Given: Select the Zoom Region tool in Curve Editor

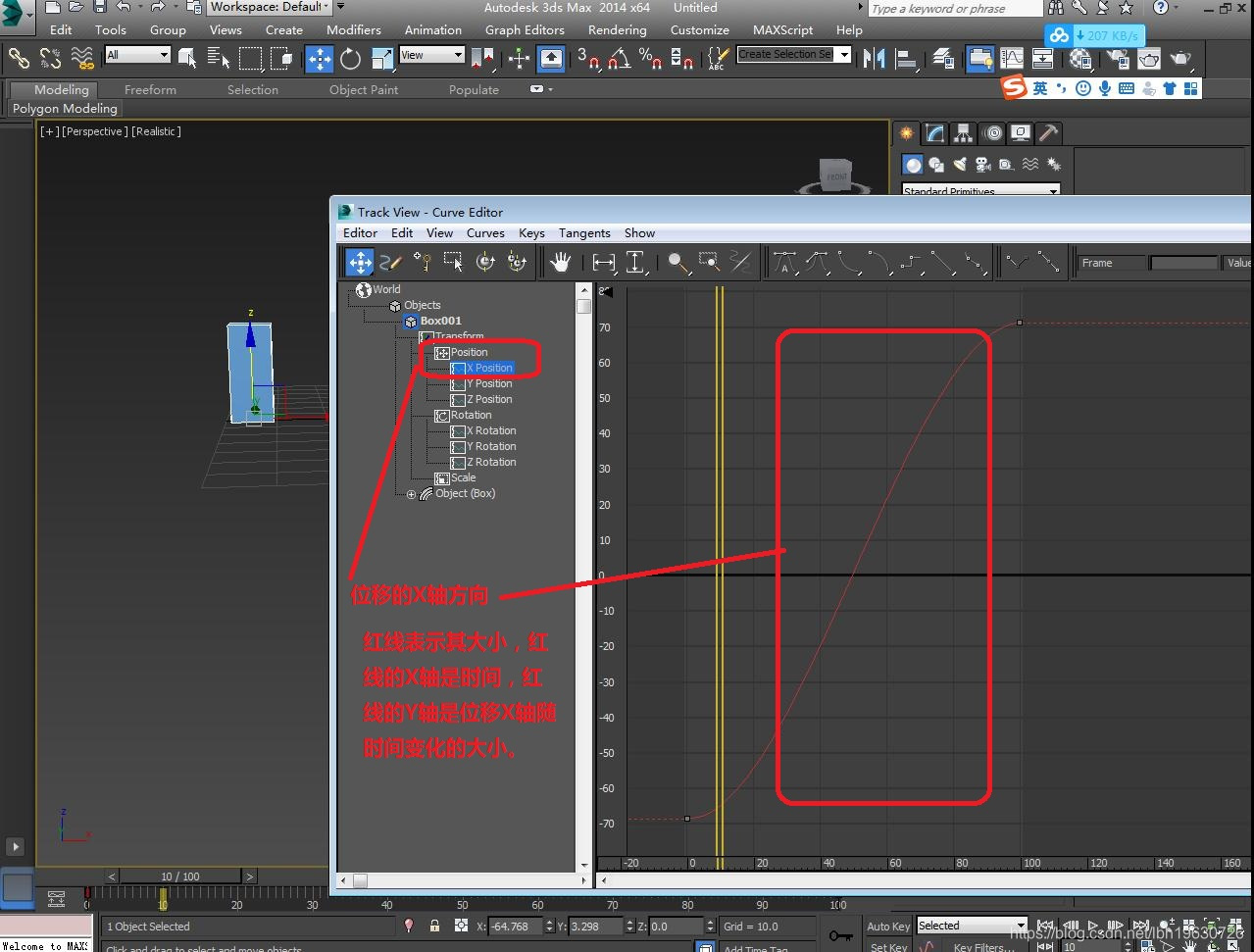Looking at the screenshot, I should point(709,262).
